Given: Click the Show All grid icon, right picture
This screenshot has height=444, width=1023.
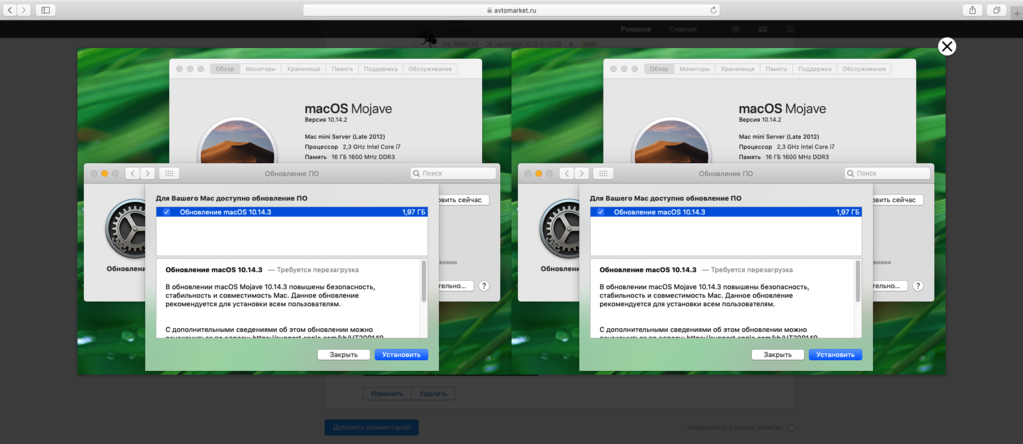Looking at the screenshot, I should (x=603, y=173).
